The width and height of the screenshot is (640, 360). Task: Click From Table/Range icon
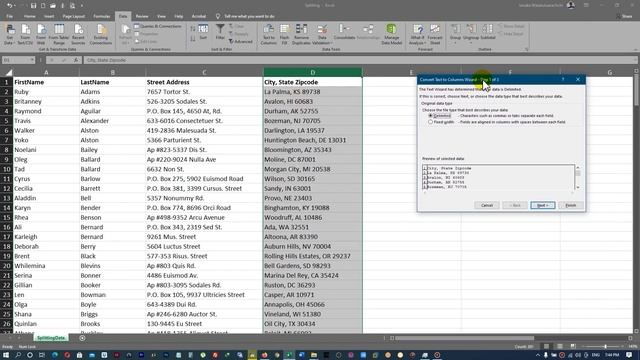(x=59, y=34)
